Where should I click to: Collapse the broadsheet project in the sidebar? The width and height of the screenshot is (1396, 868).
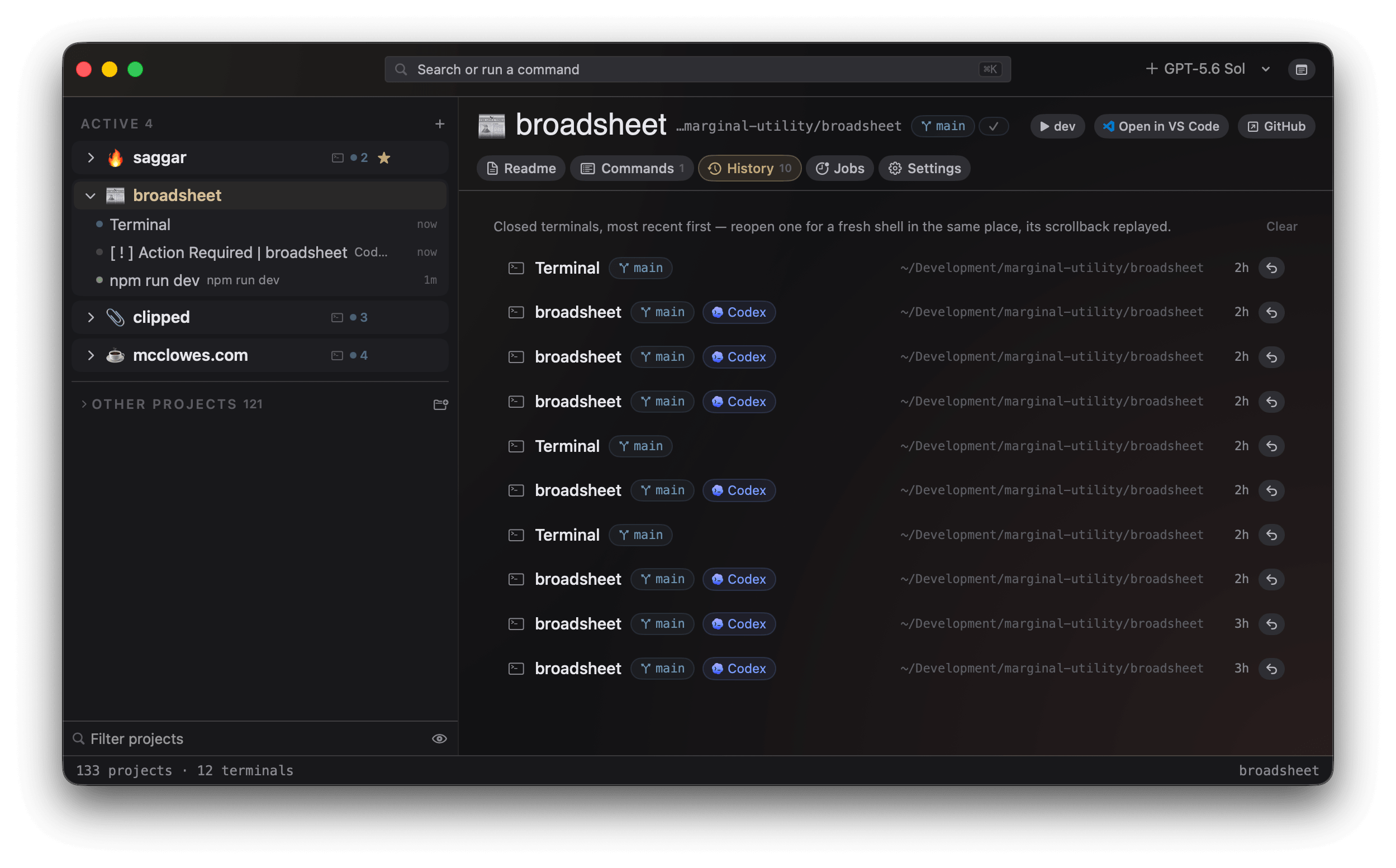(91, 195)
